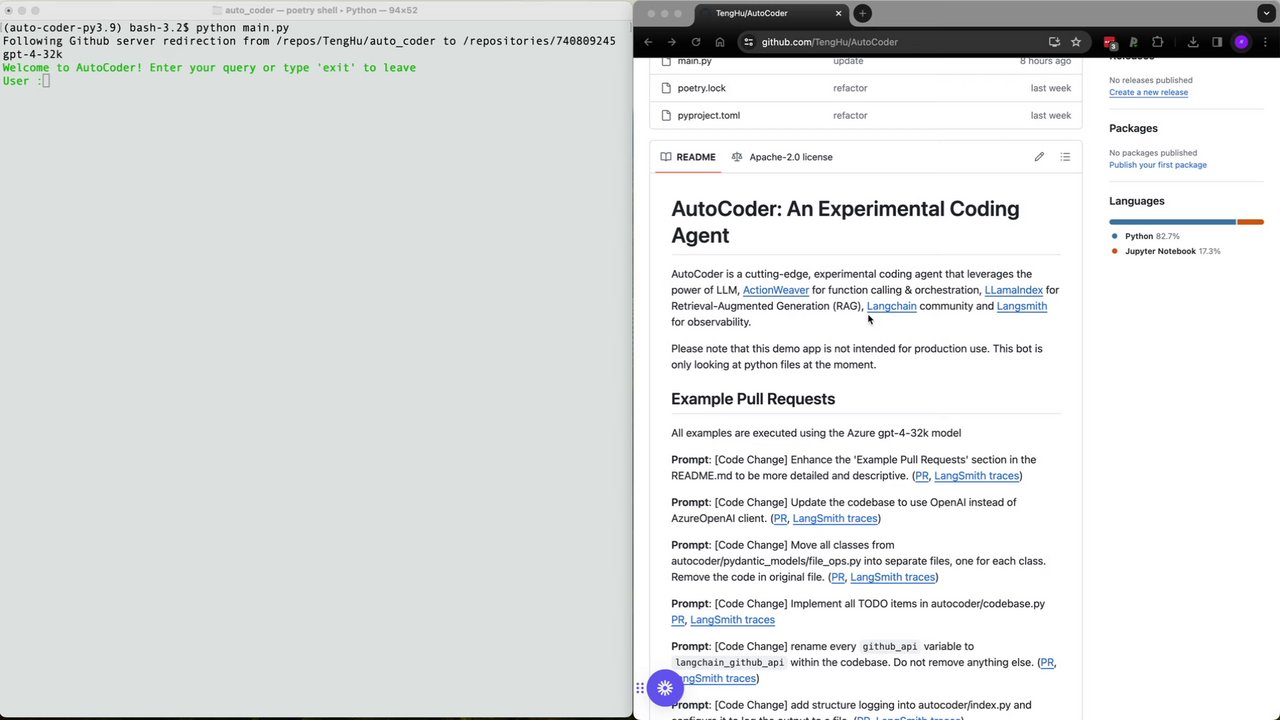Reload the GitHub page

click(x=695, y=42)
